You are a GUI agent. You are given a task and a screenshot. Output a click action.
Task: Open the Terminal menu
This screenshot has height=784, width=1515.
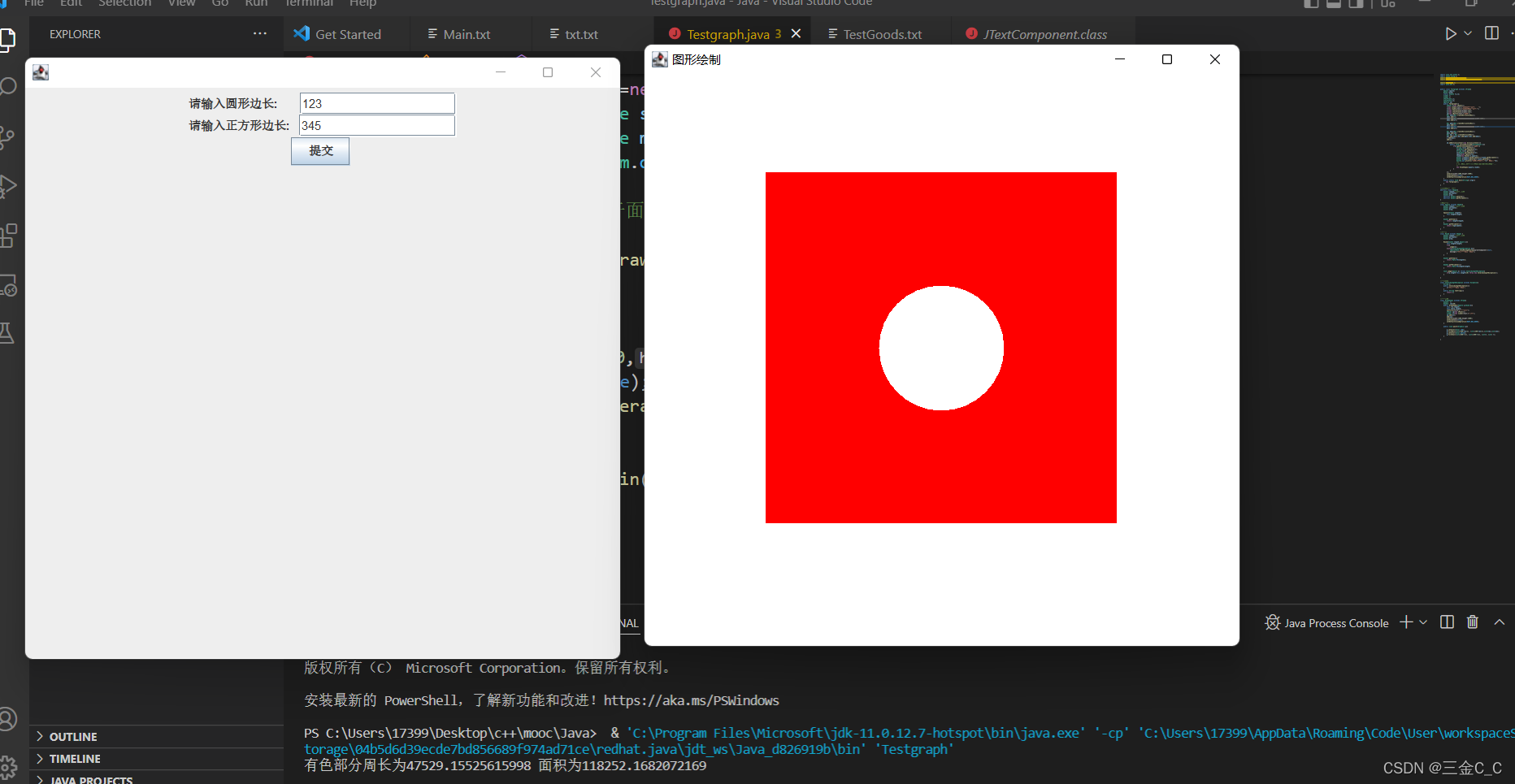click(309, 3)
